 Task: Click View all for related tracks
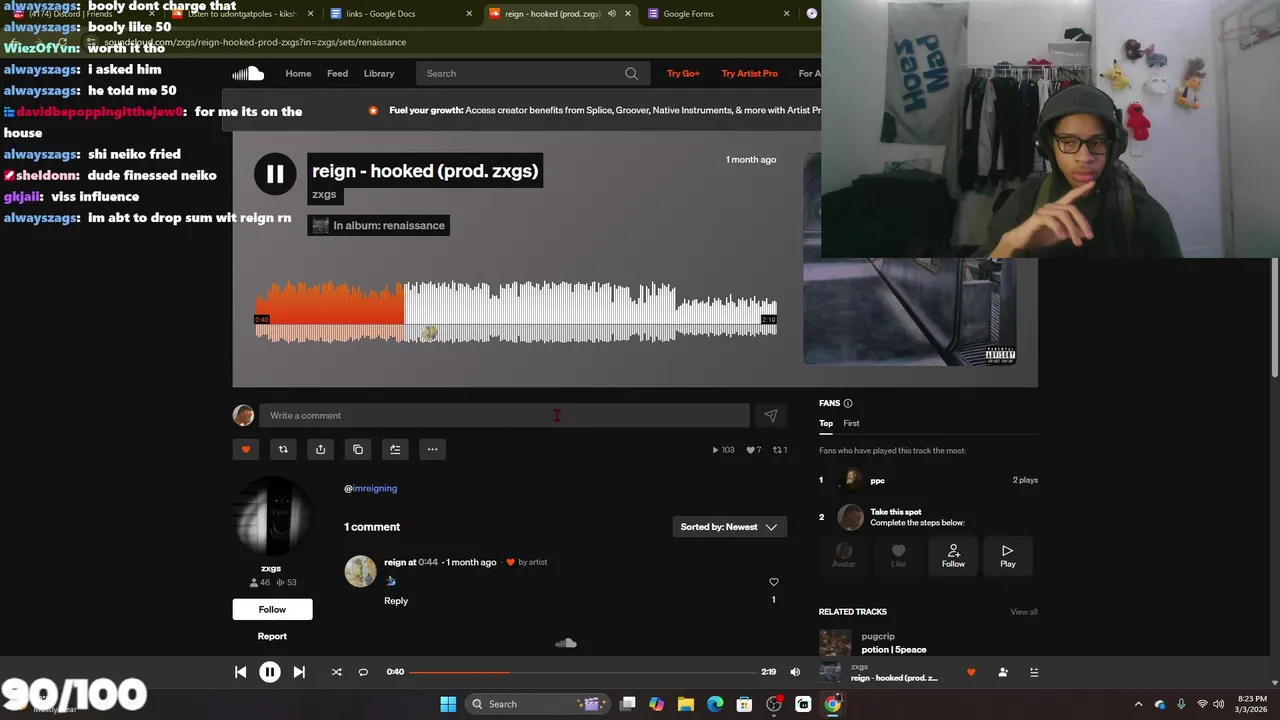(x=1023, y=612)
